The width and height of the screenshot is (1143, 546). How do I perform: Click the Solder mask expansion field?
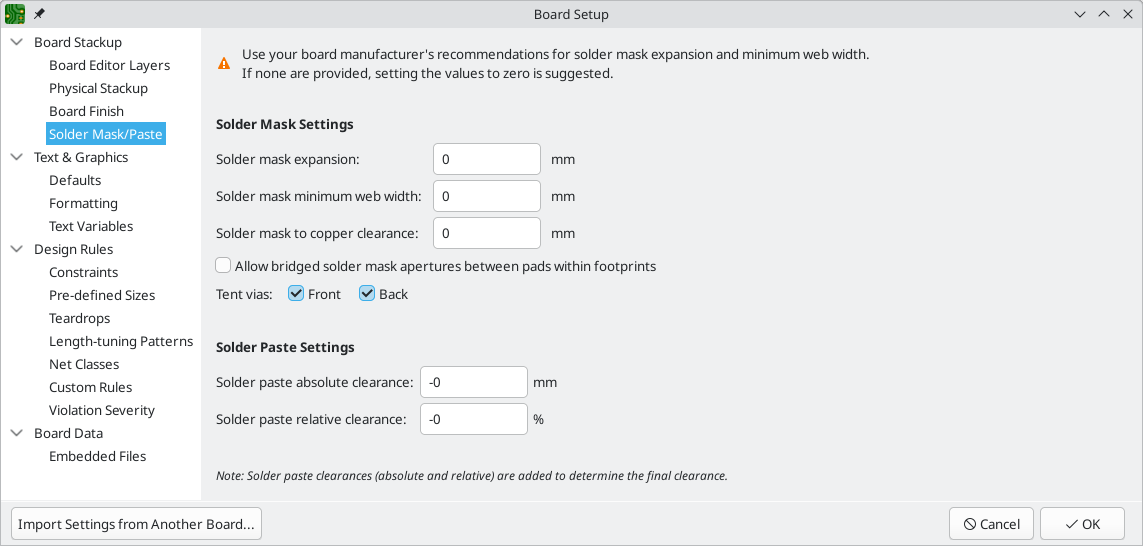487,159
